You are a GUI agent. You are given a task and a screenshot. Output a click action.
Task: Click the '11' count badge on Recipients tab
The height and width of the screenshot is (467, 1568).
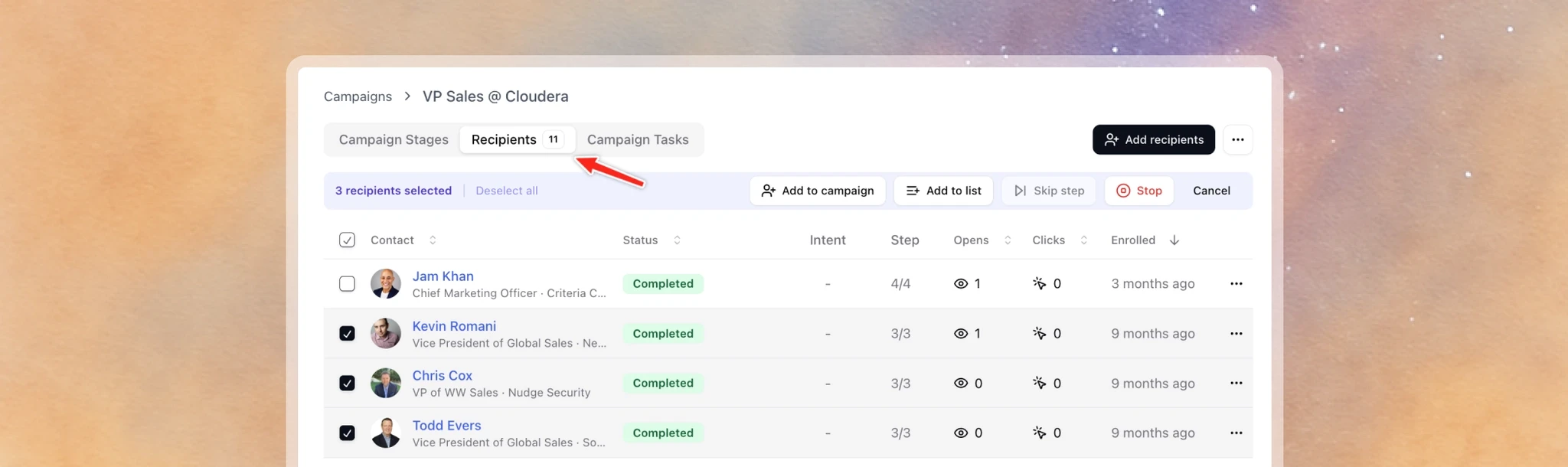pyautogui.click(x=553, y=139)
